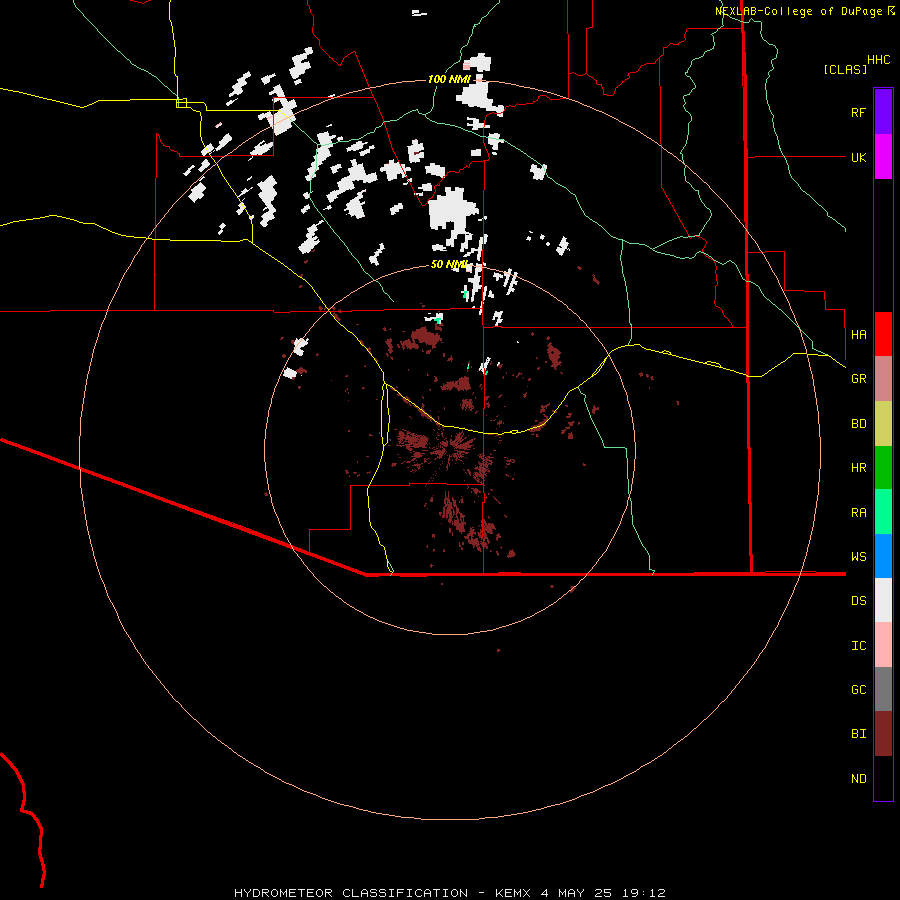Click the RA legend label
The width and height of the screenshot is (900, 900).
(x=858, y=513)
